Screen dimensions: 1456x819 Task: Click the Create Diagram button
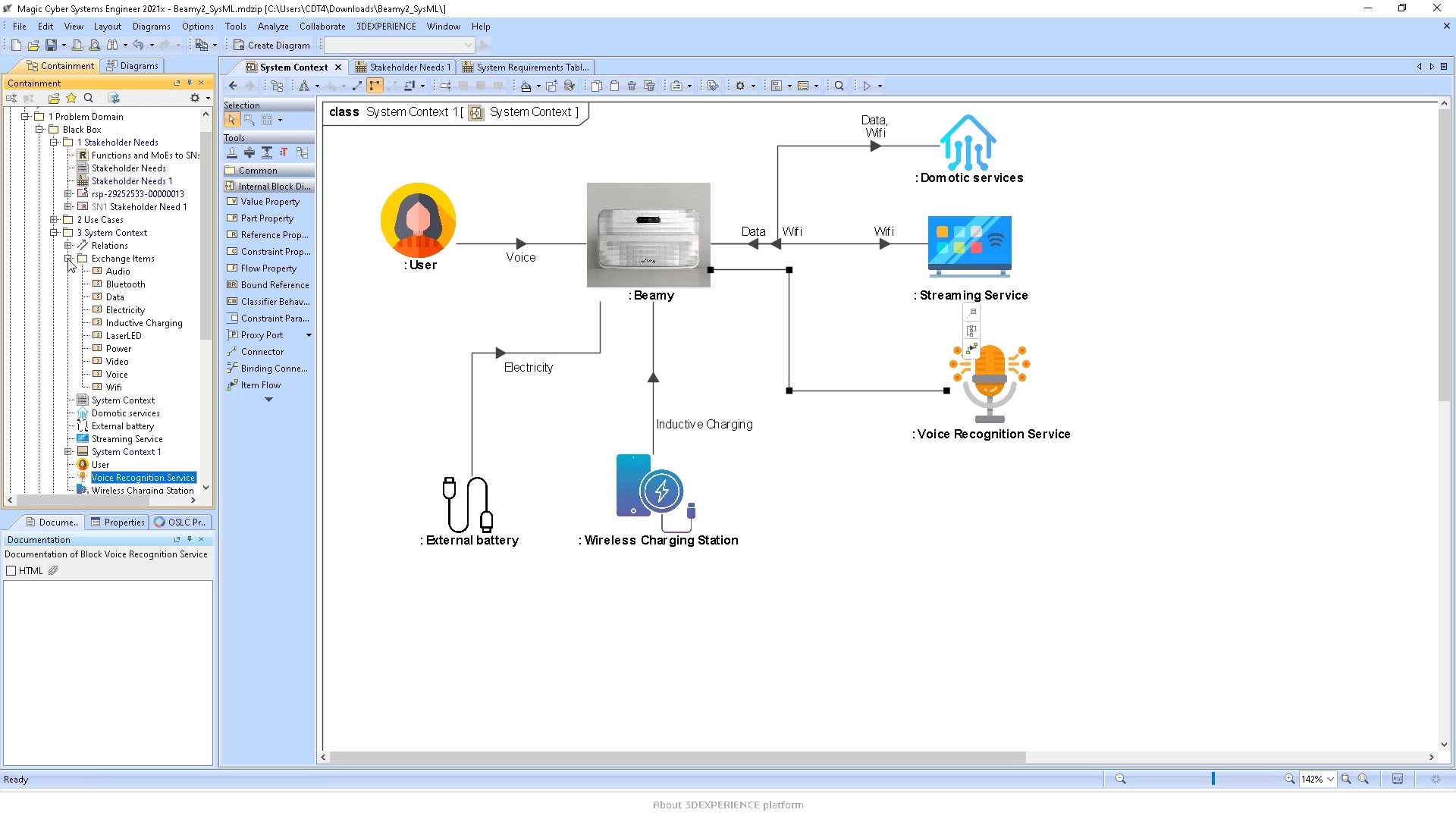pos(271,45)
